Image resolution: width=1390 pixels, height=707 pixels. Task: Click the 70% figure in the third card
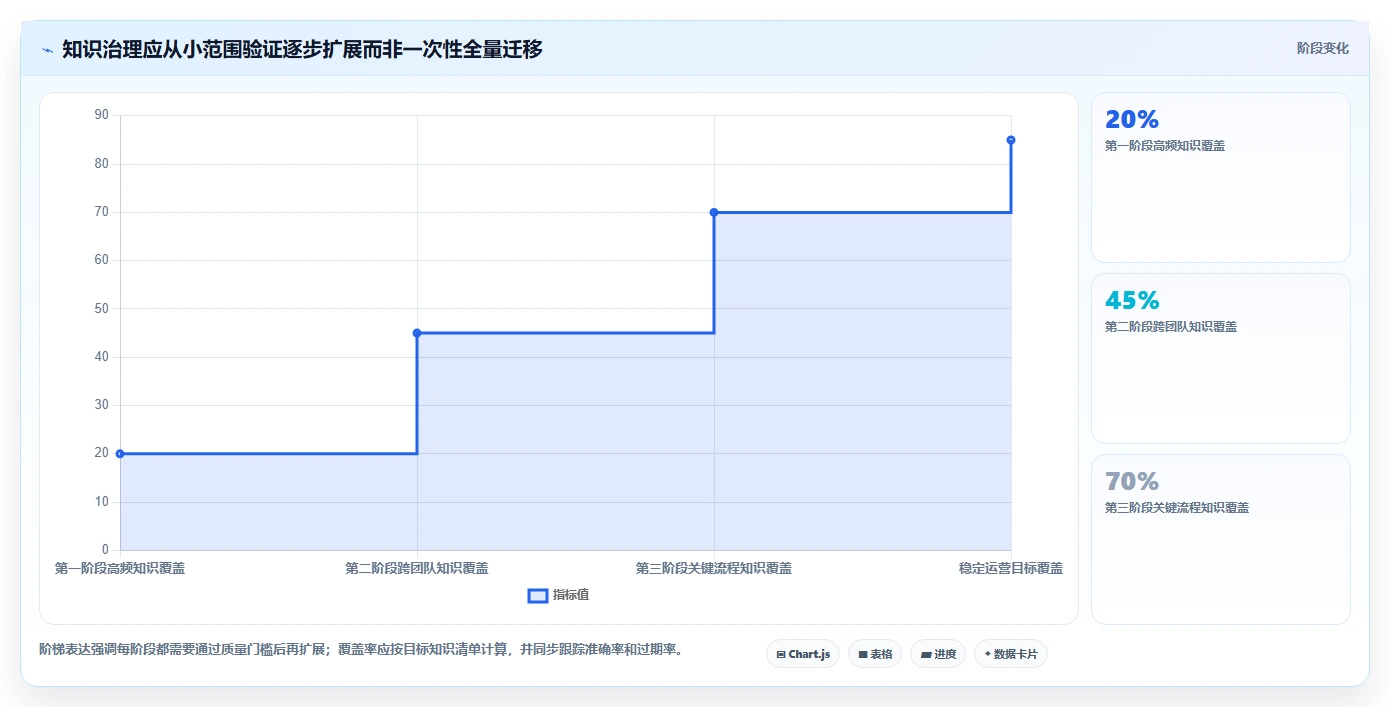[1132, 482]
